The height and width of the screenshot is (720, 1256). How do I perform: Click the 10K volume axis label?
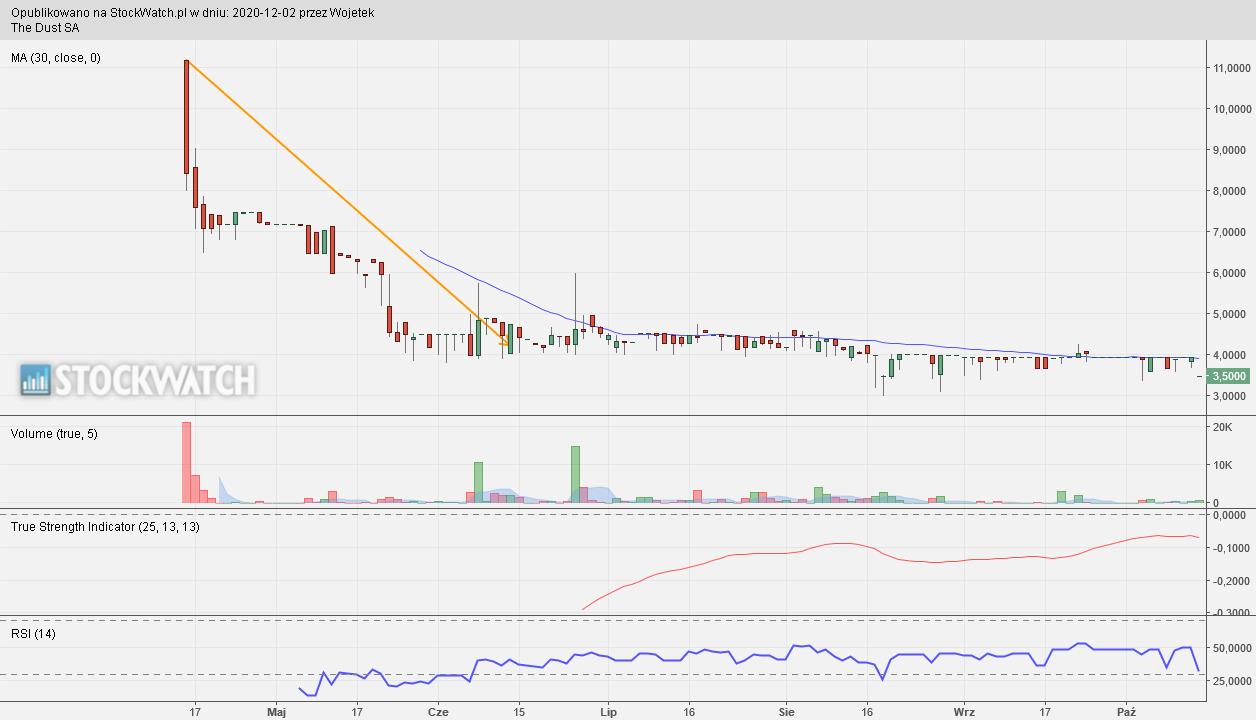(1222, 465)
